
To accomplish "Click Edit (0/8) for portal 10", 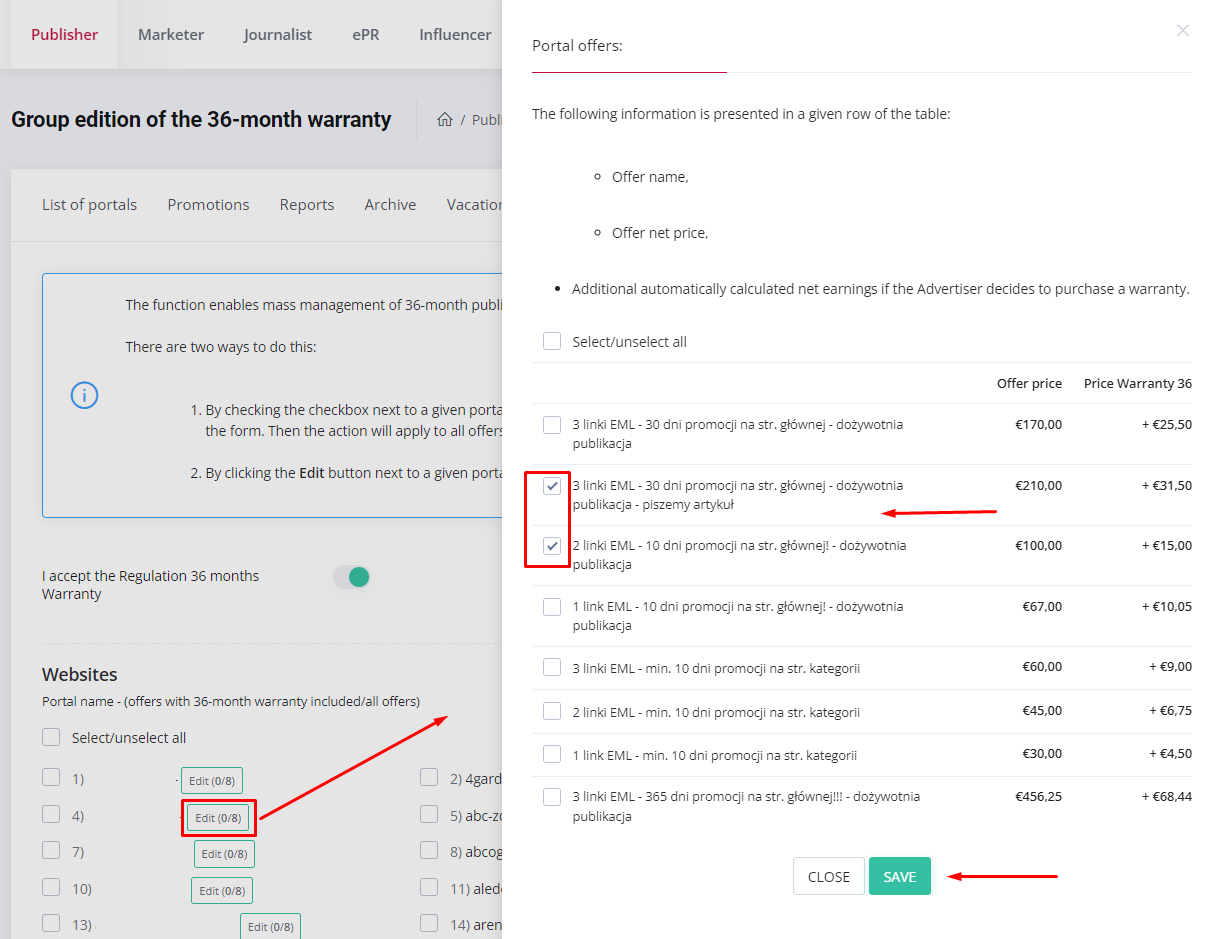I will point(222,891).
